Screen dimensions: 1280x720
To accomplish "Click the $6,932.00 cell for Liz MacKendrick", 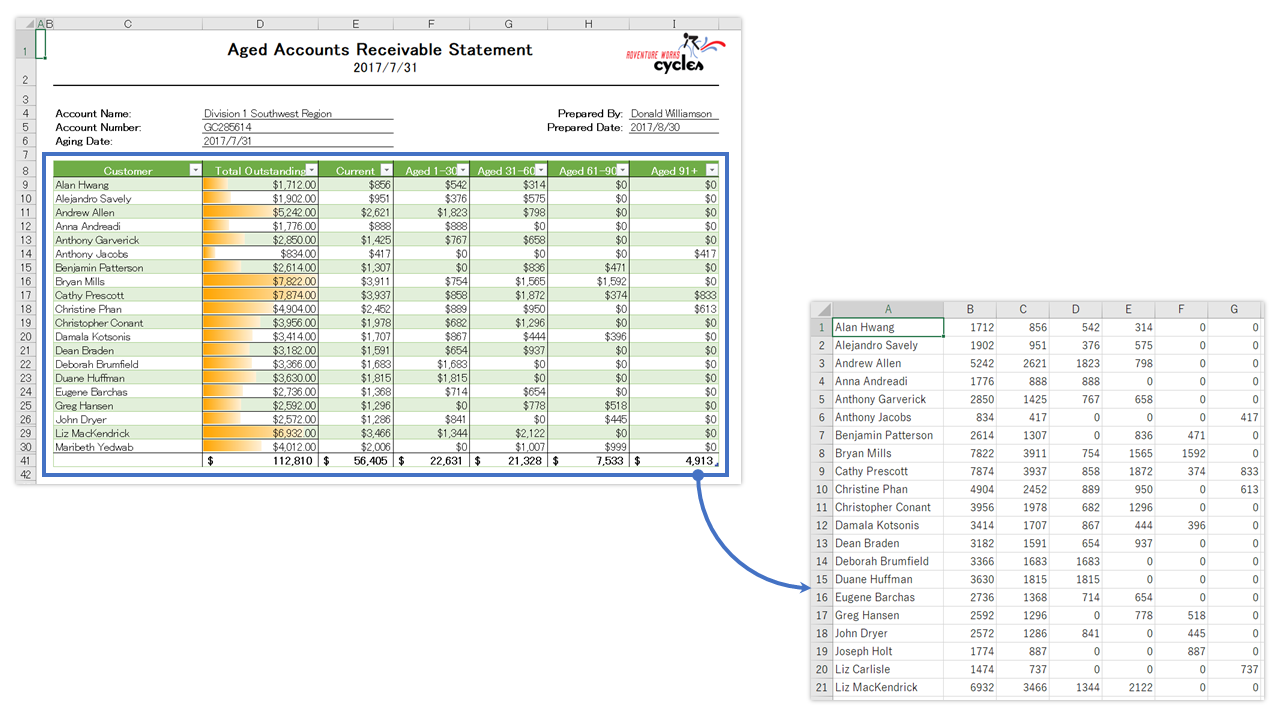I will 260,433.
